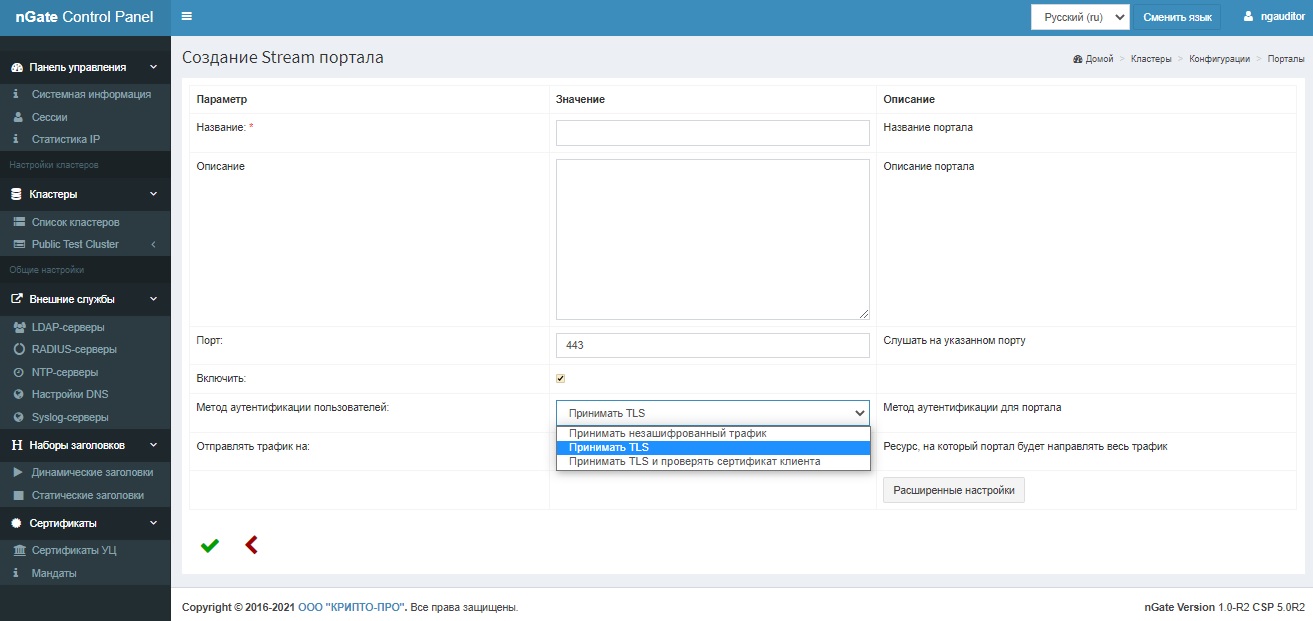Click the Конфигурации breadcrumb link

[x=1219, y=59]
